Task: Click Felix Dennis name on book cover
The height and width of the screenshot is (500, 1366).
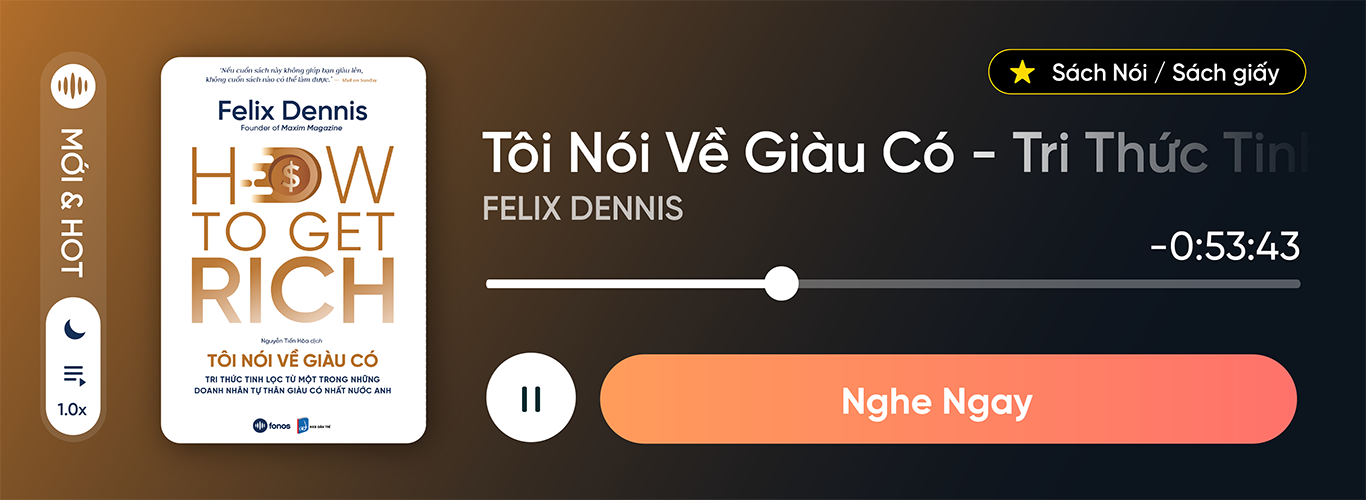Action: pos(292,111)
